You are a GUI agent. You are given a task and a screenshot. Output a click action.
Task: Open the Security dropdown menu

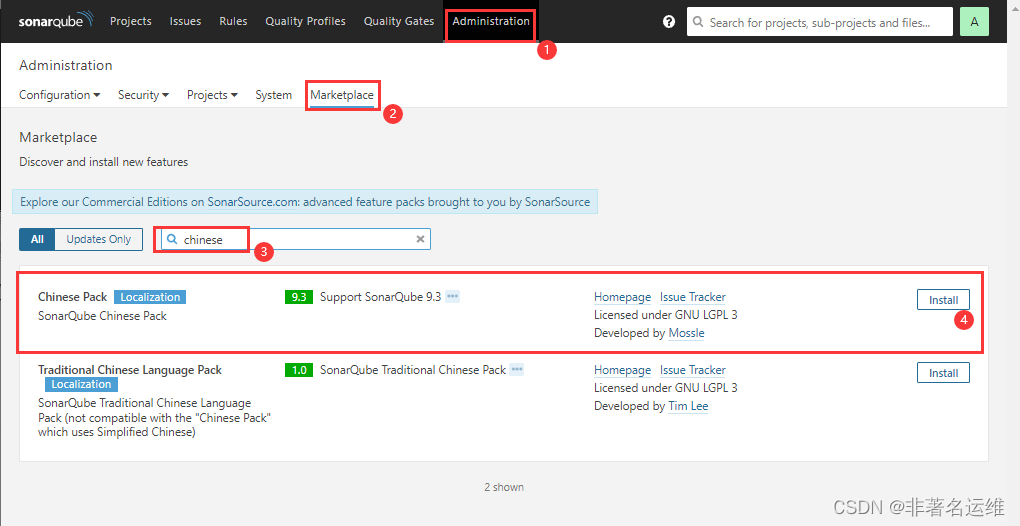tap(143, 95)
